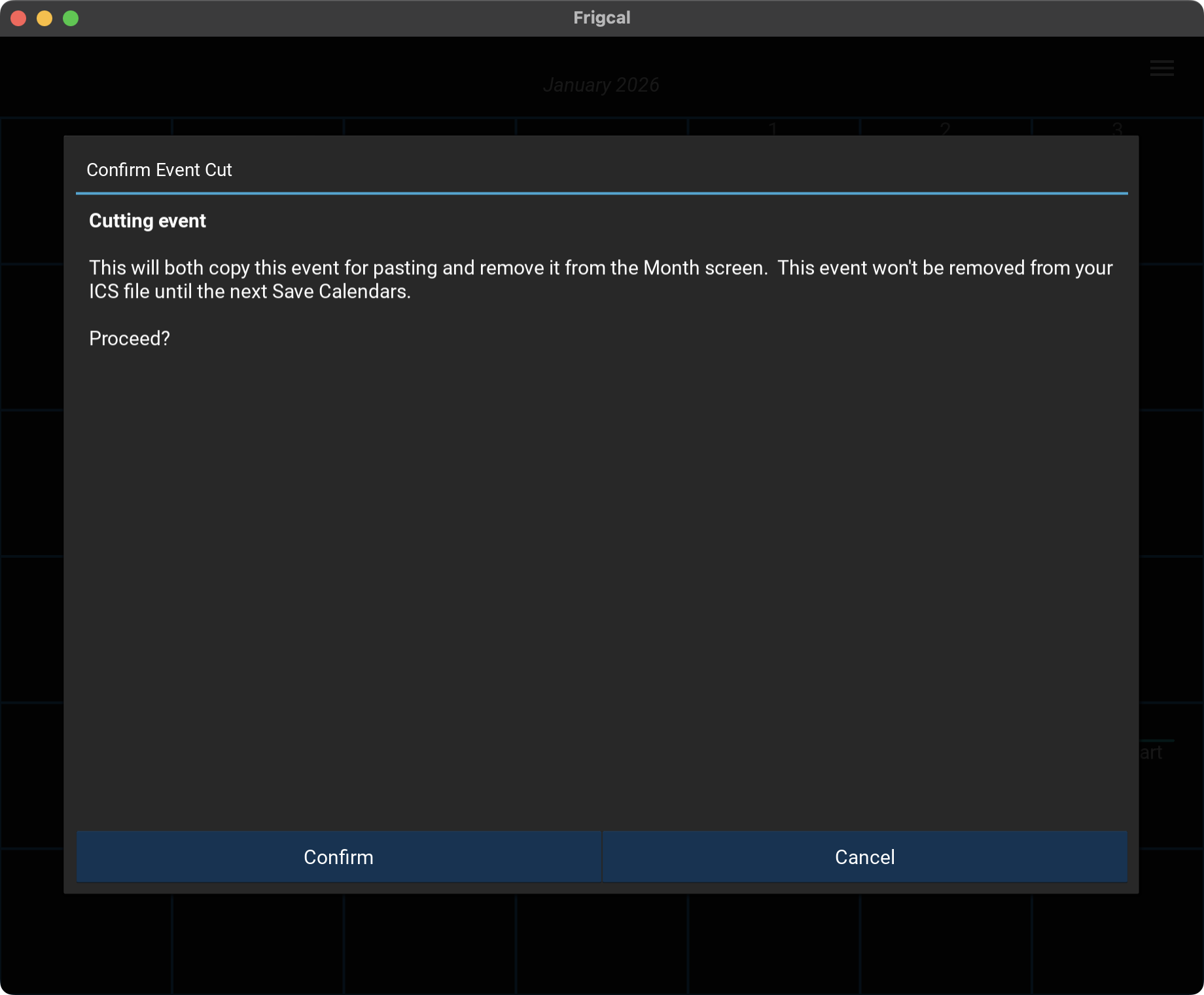Click the blue separator line under title
Viewport: 1204px width, 995px height.
coord(601,193)
